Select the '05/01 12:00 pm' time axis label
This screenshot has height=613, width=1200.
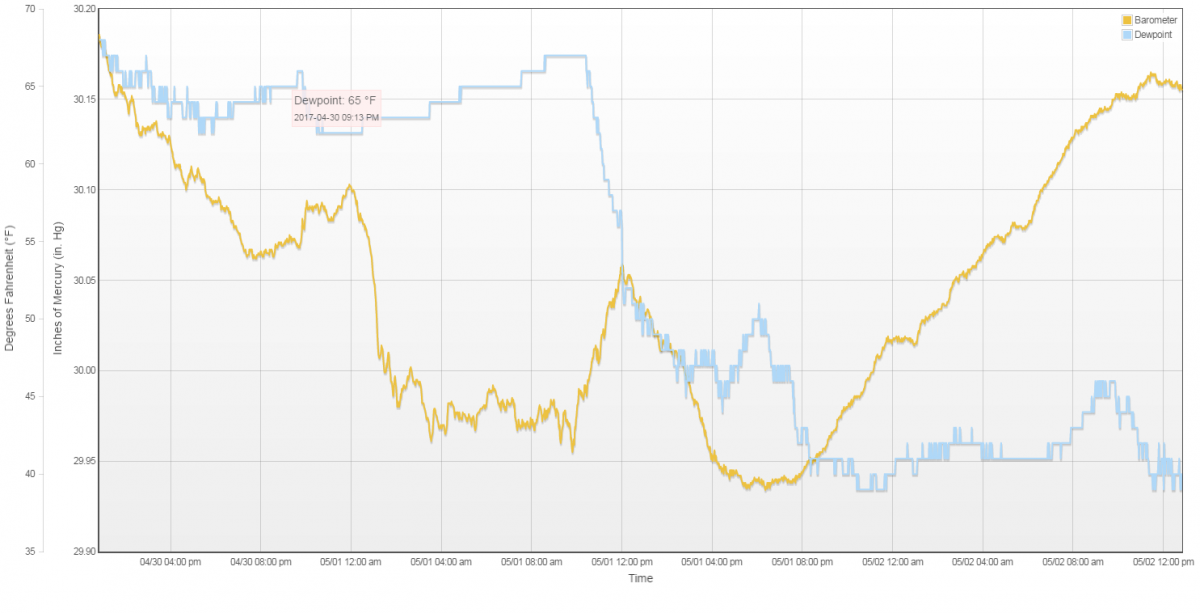click(x=621, y=562)
